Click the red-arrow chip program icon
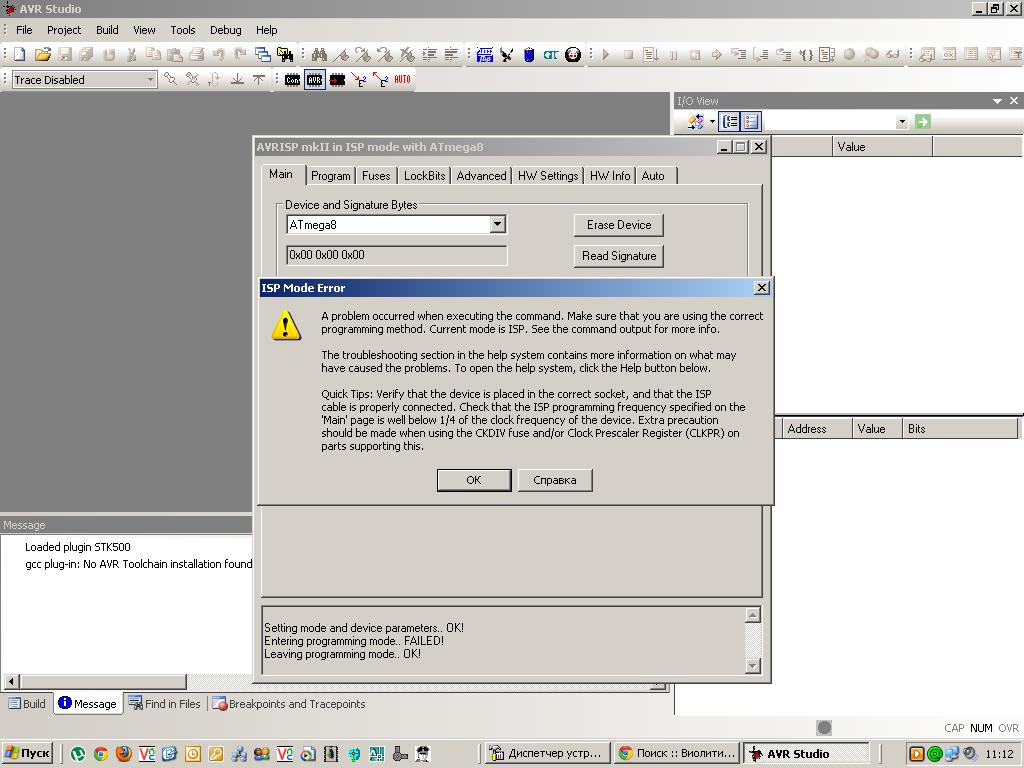The image size is (1024, 768). pyautogui.click(x=337, y=80)
